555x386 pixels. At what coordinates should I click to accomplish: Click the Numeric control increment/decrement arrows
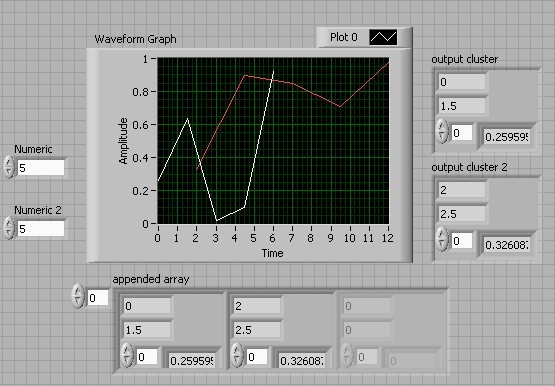pyautogui.click(x=9, y=167)
